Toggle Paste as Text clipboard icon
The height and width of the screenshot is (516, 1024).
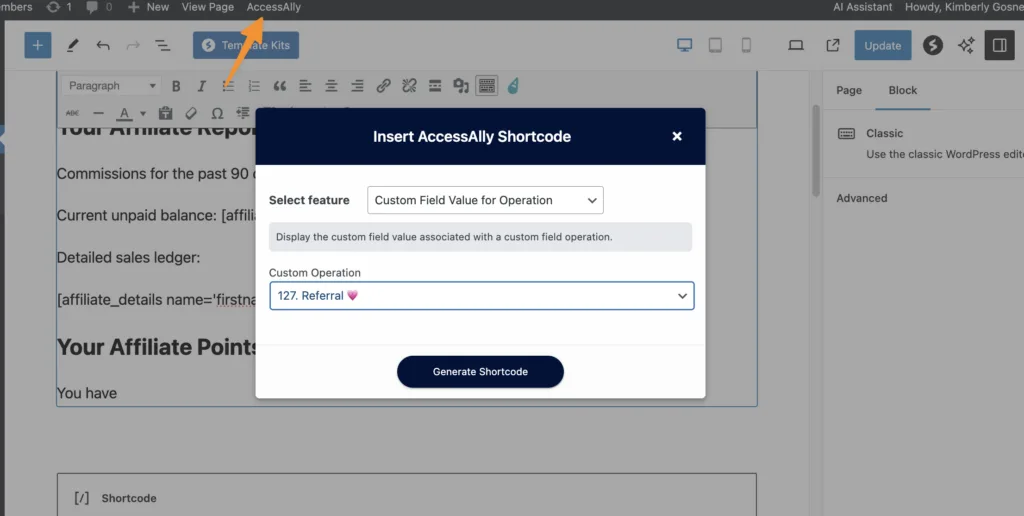coord(165,113)
